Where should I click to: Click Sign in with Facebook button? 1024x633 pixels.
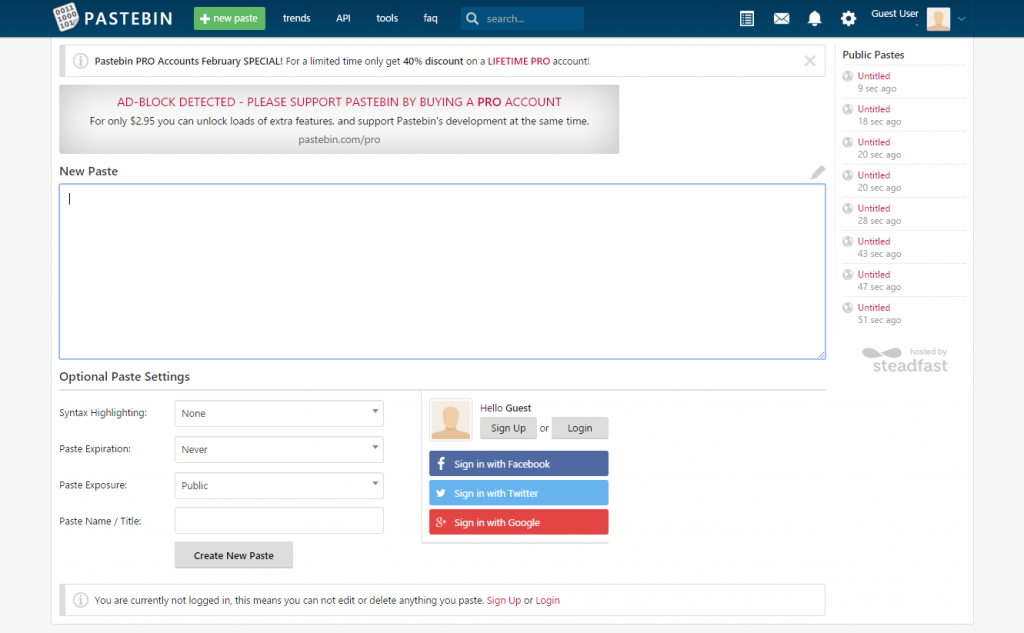click(518, 464)
